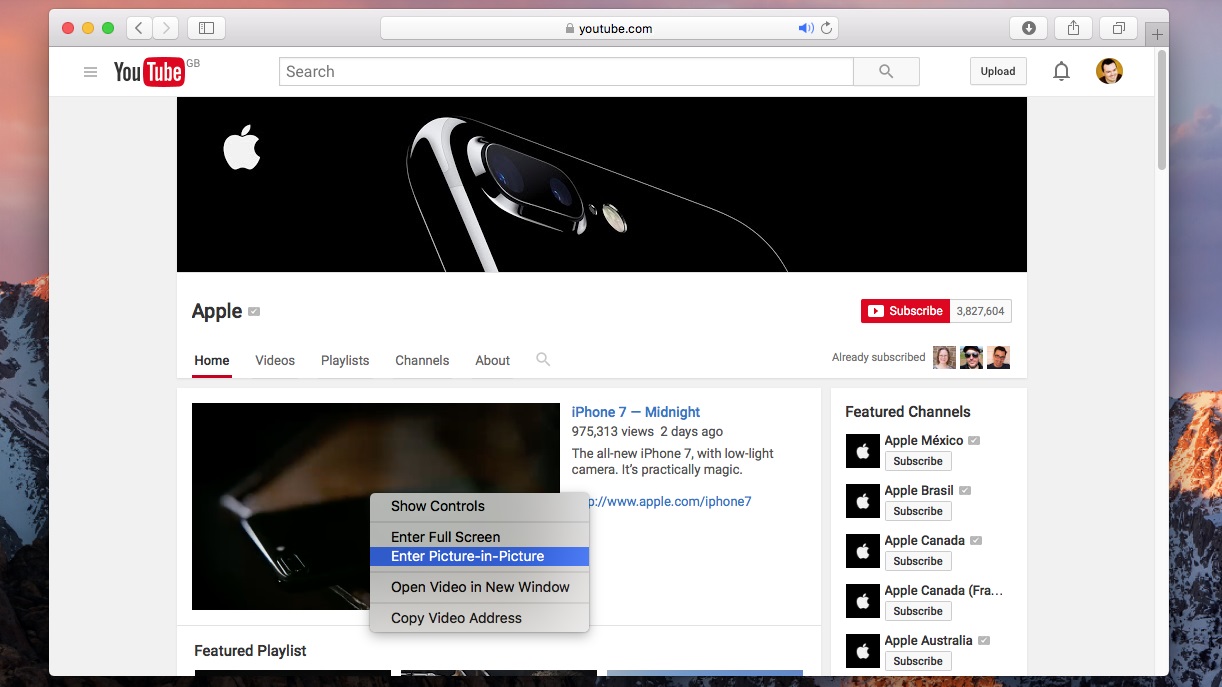1222x687 pixels.
Task: Switch to the Playlists tab
Action: pyautogui.click(x=345, y=360)
